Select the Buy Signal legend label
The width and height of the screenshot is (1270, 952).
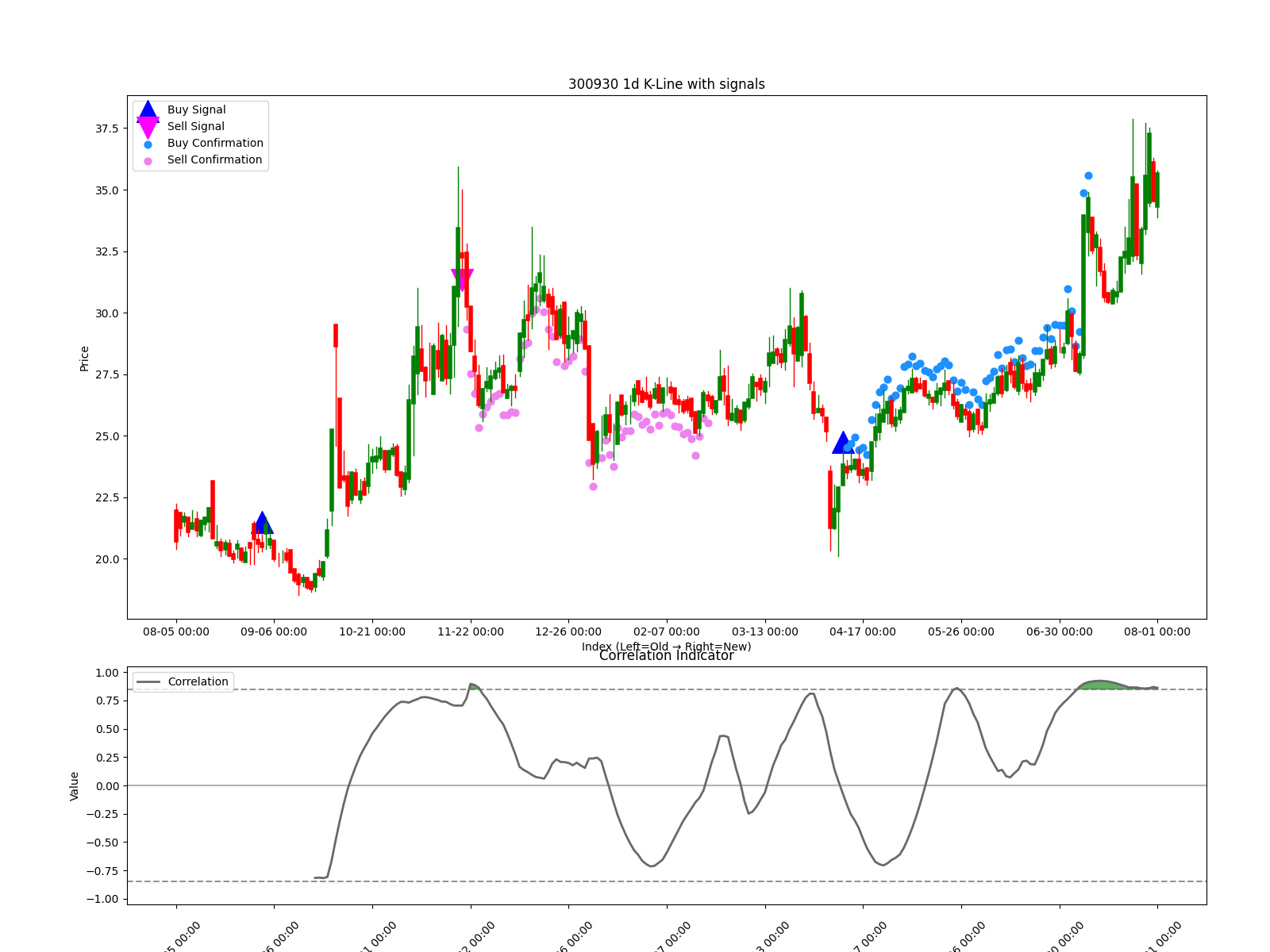pyautogui.click(x=196, y=110)
